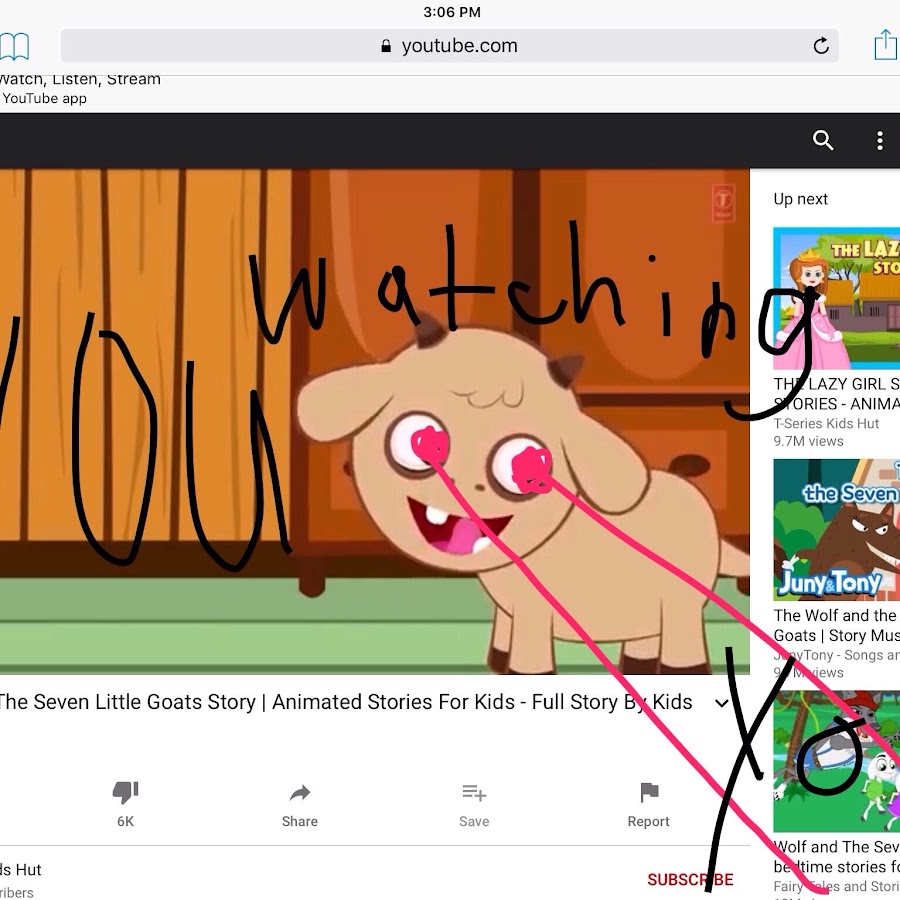This screenshot has height=900, width=900.
Task: Tap the goat cartoon video player
Action: pyautogui.click(x=375, y=421)
